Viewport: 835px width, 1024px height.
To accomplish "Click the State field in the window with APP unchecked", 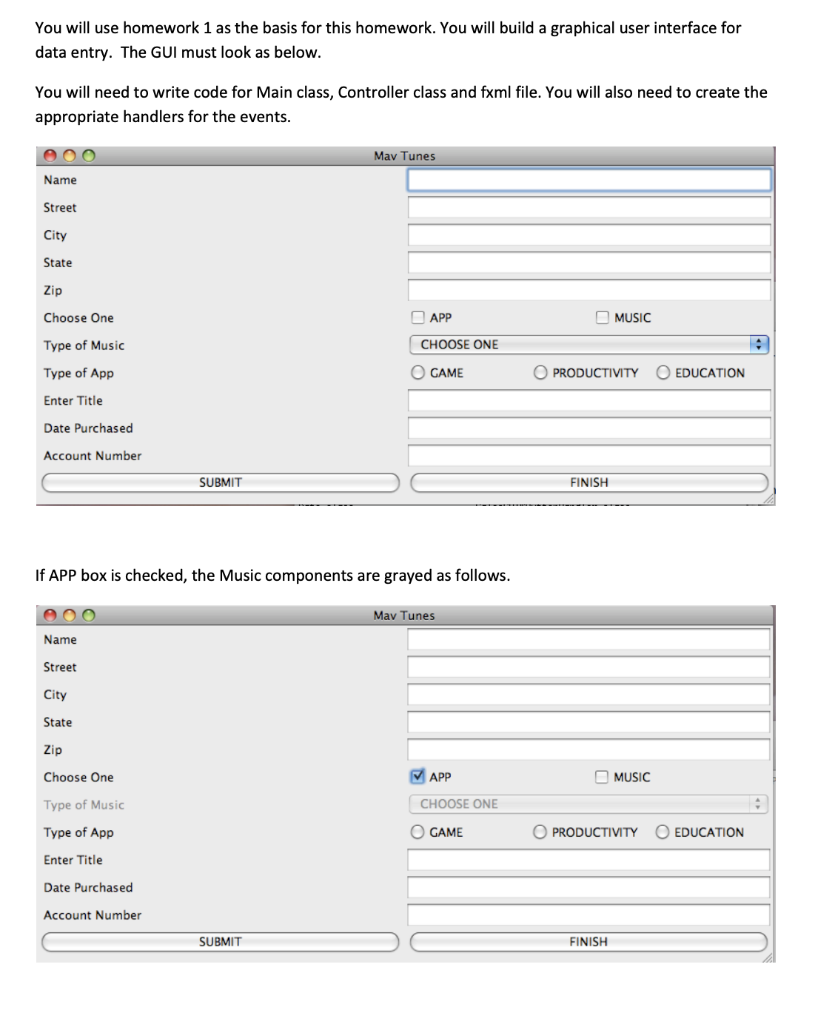I will pyautogui.click(x=589, y=263).
